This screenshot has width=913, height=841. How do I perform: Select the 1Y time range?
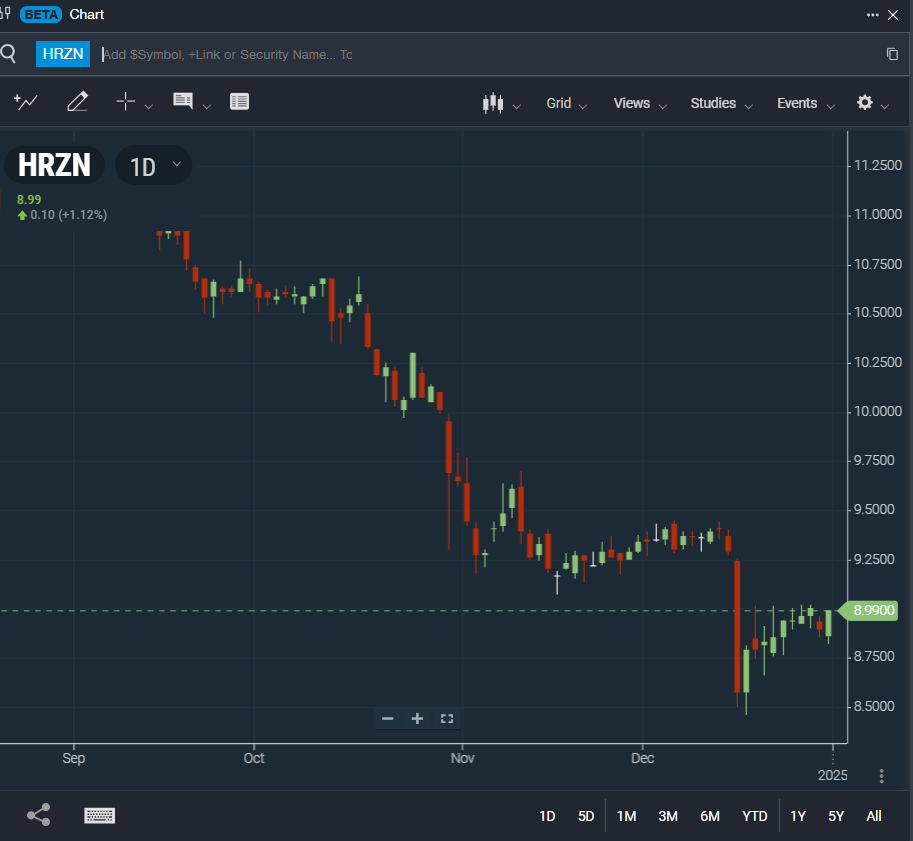tap(798, 816)
